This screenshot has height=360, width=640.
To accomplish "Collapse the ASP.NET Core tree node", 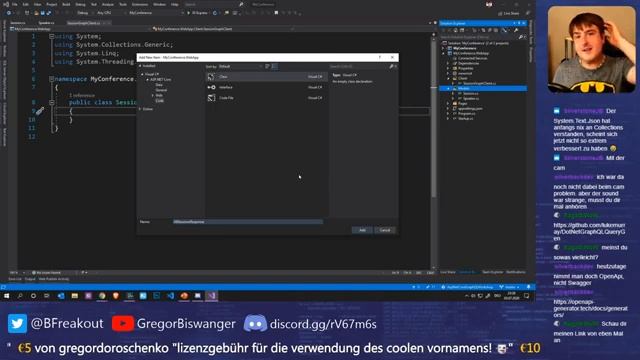I will click(x=148, y=80).
